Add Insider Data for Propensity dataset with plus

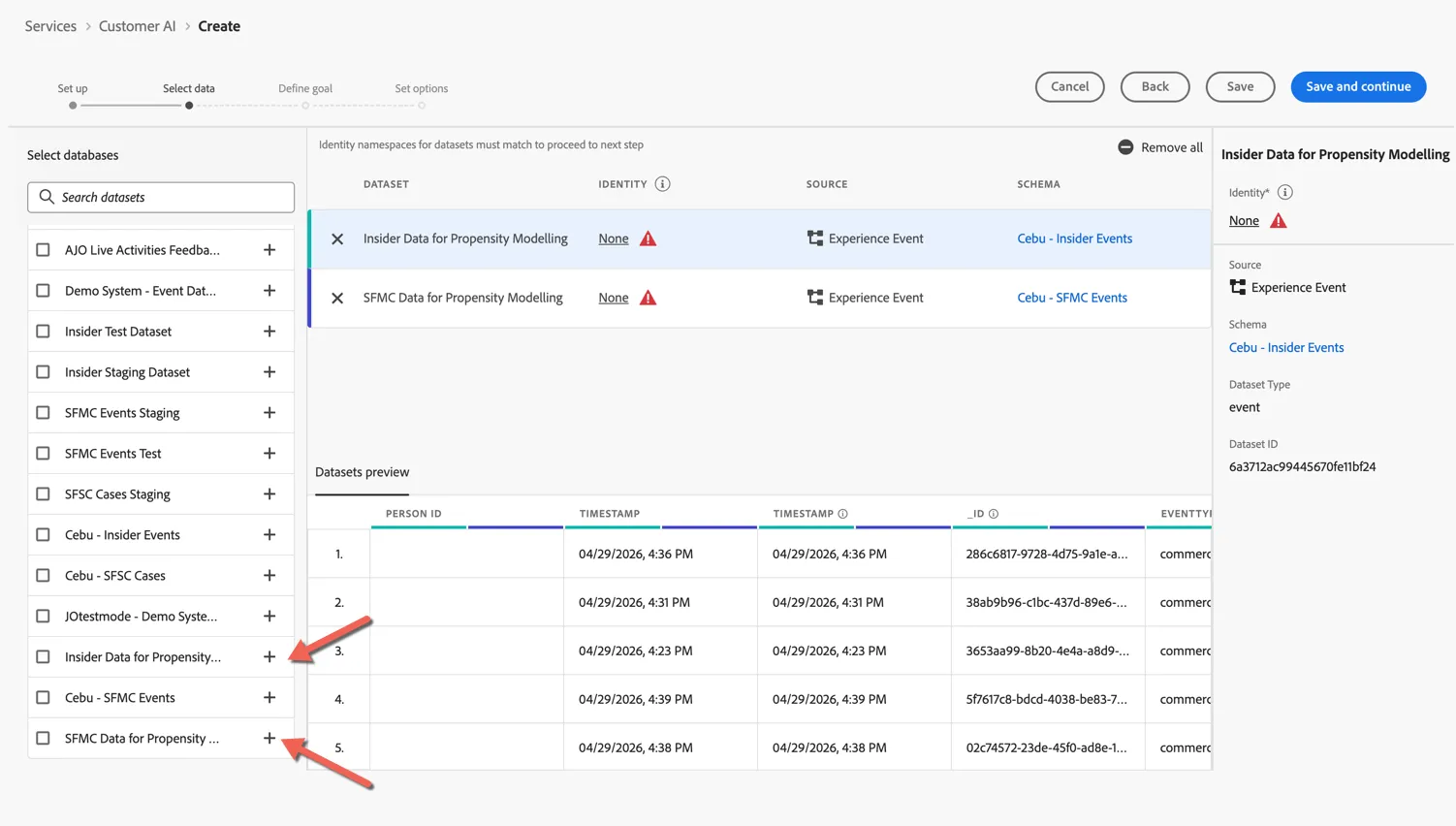click(269, 657)
